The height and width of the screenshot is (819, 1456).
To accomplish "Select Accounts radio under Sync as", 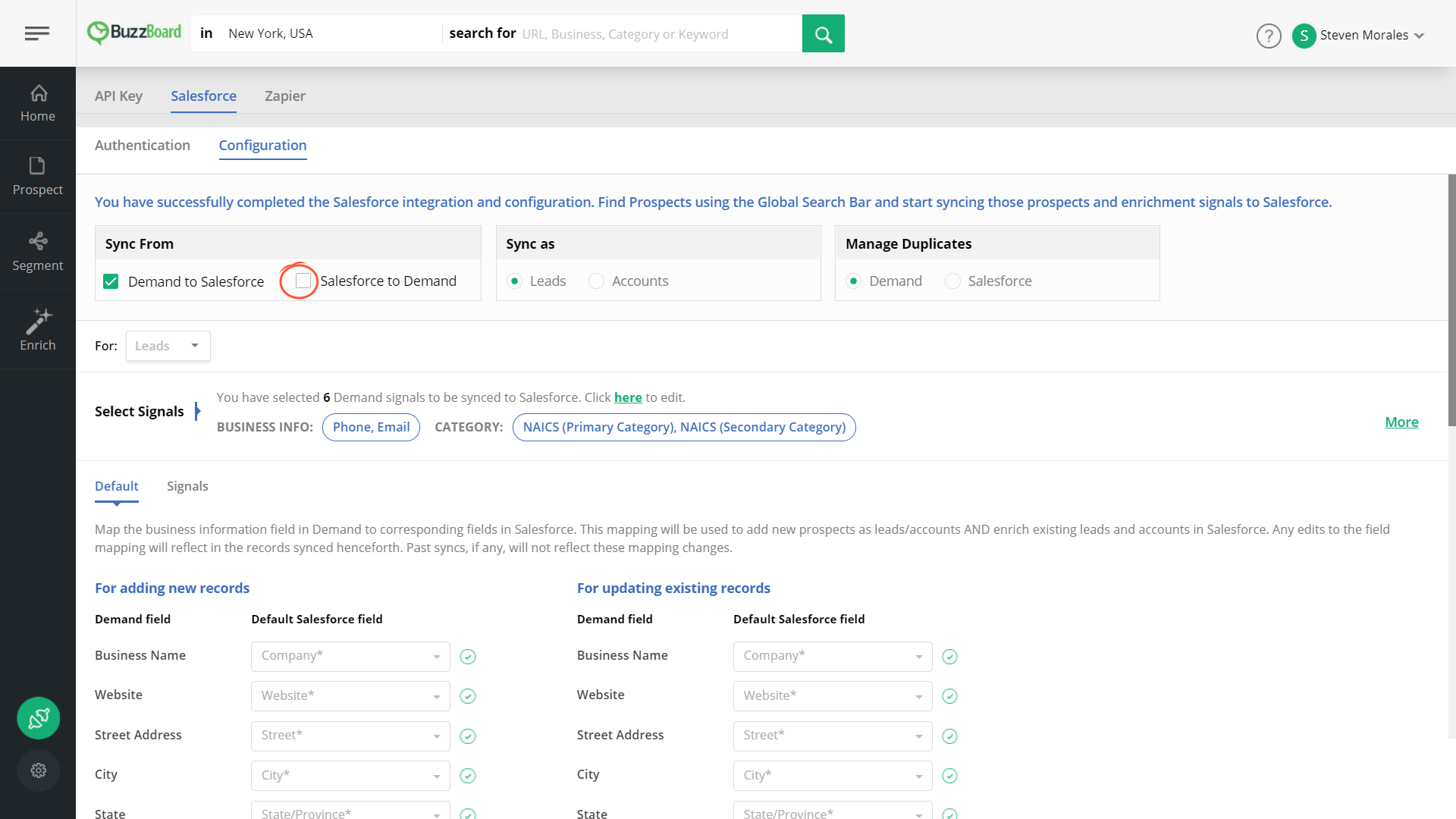I will 597,281.
